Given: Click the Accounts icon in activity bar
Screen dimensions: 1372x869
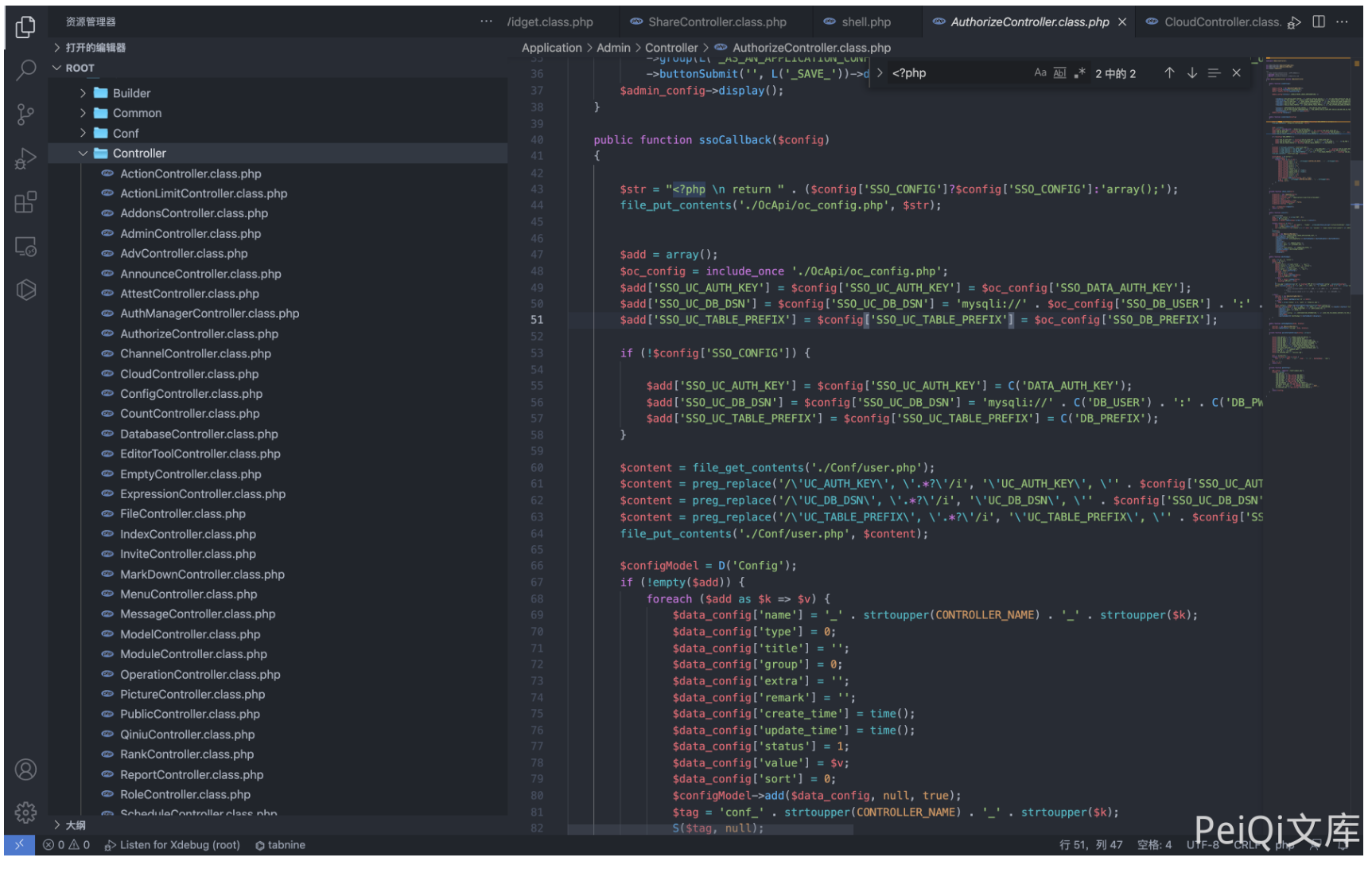Looking at the screenshot, I should (x=25, y=770).
